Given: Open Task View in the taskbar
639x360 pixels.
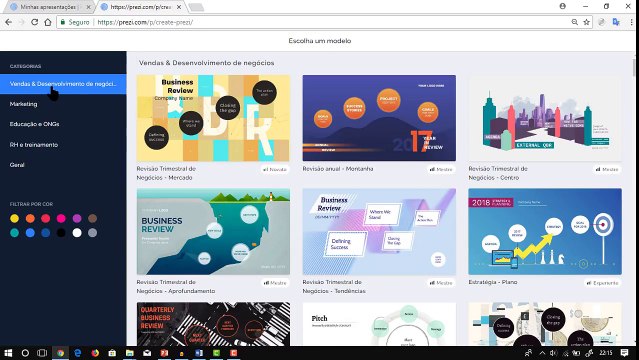Looking at the screenshot, I should click(42, 353).
